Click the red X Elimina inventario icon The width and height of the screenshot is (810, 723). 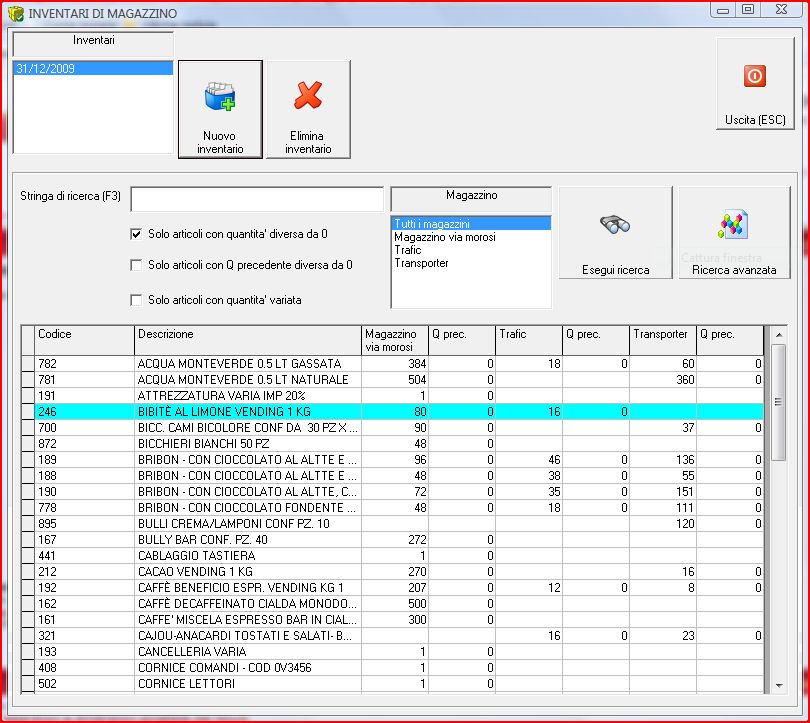click(308, 96)
